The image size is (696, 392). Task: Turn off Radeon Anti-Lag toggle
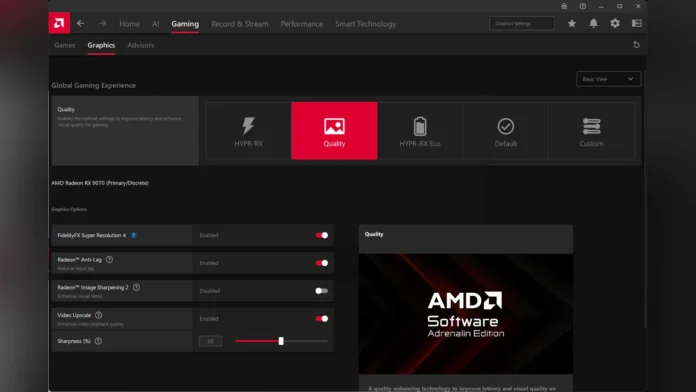pyautogui.click(x=321, y=263)
